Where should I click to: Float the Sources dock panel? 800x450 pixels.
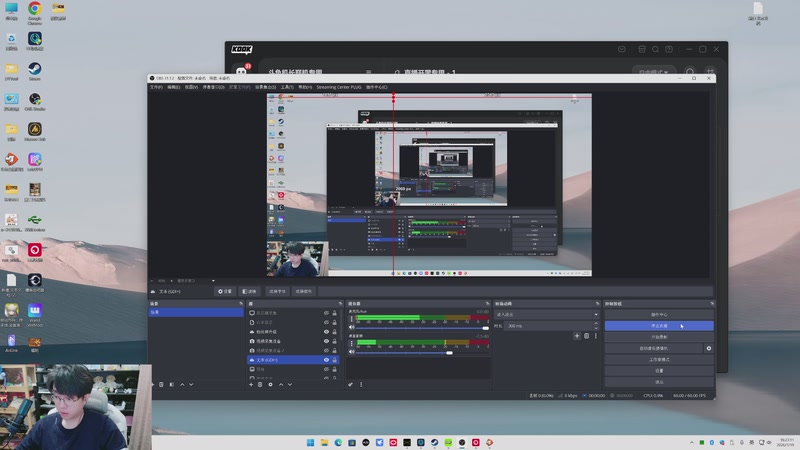pyautogui.click(x=340, y=304)
